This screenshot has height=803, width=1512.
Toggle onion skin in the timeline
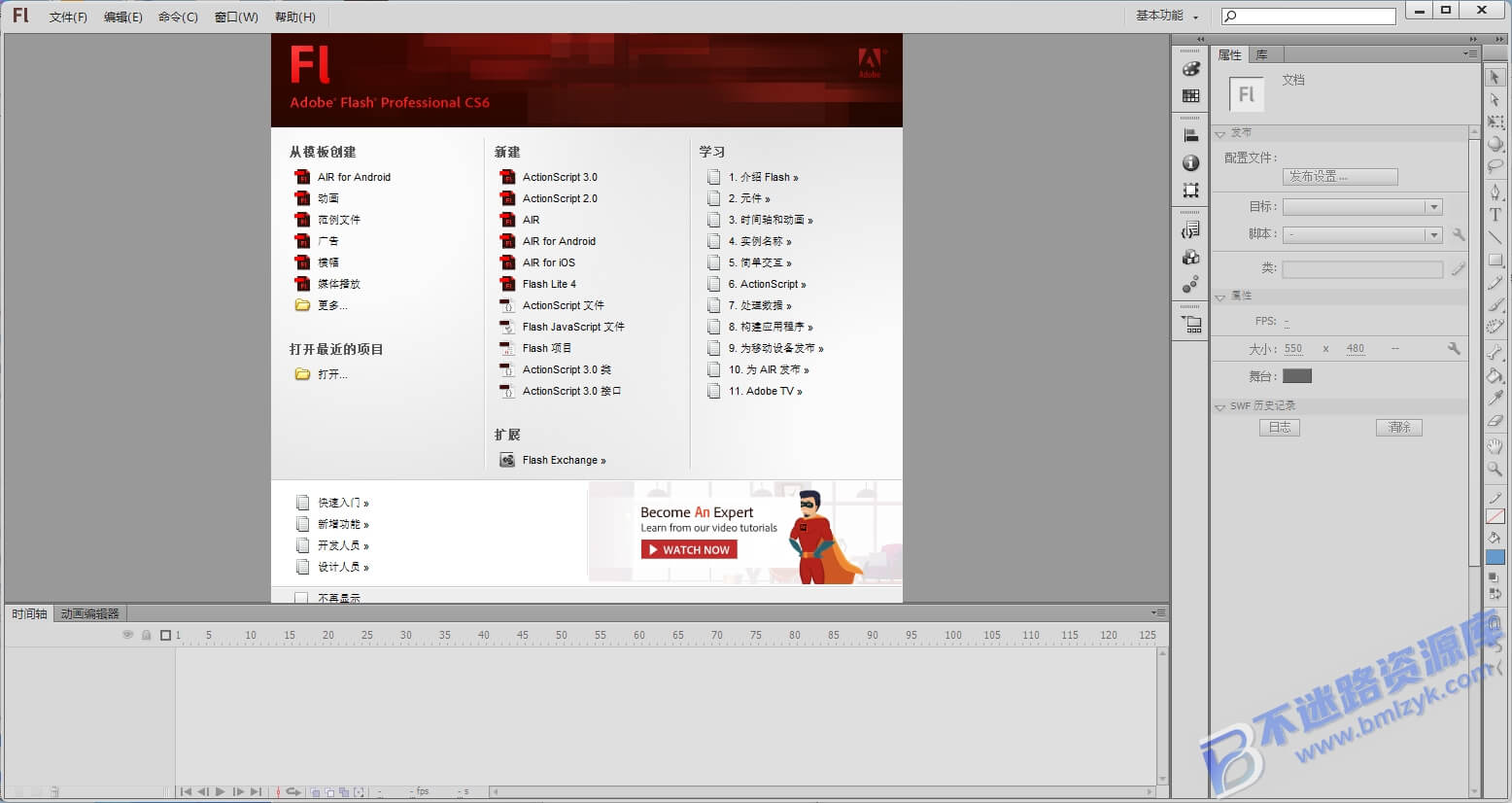tap(316, 791)
